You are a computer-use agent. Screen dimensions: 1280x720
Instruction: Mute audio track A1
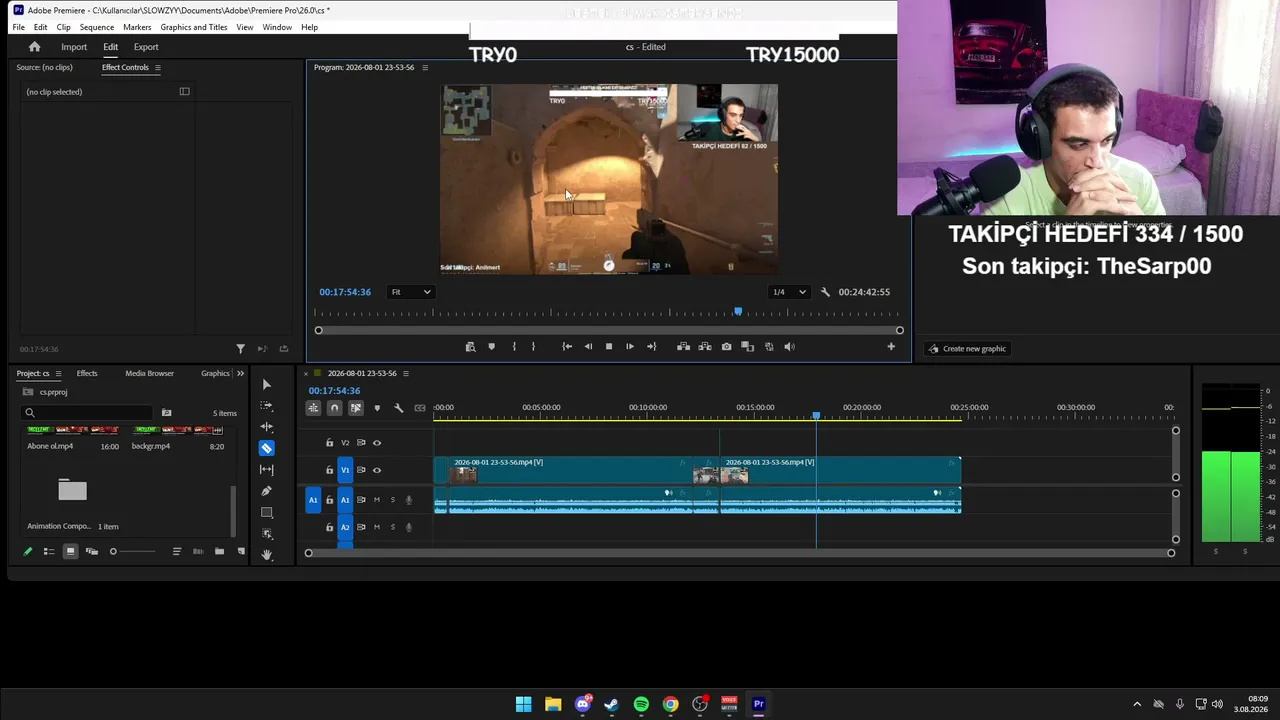377,500
